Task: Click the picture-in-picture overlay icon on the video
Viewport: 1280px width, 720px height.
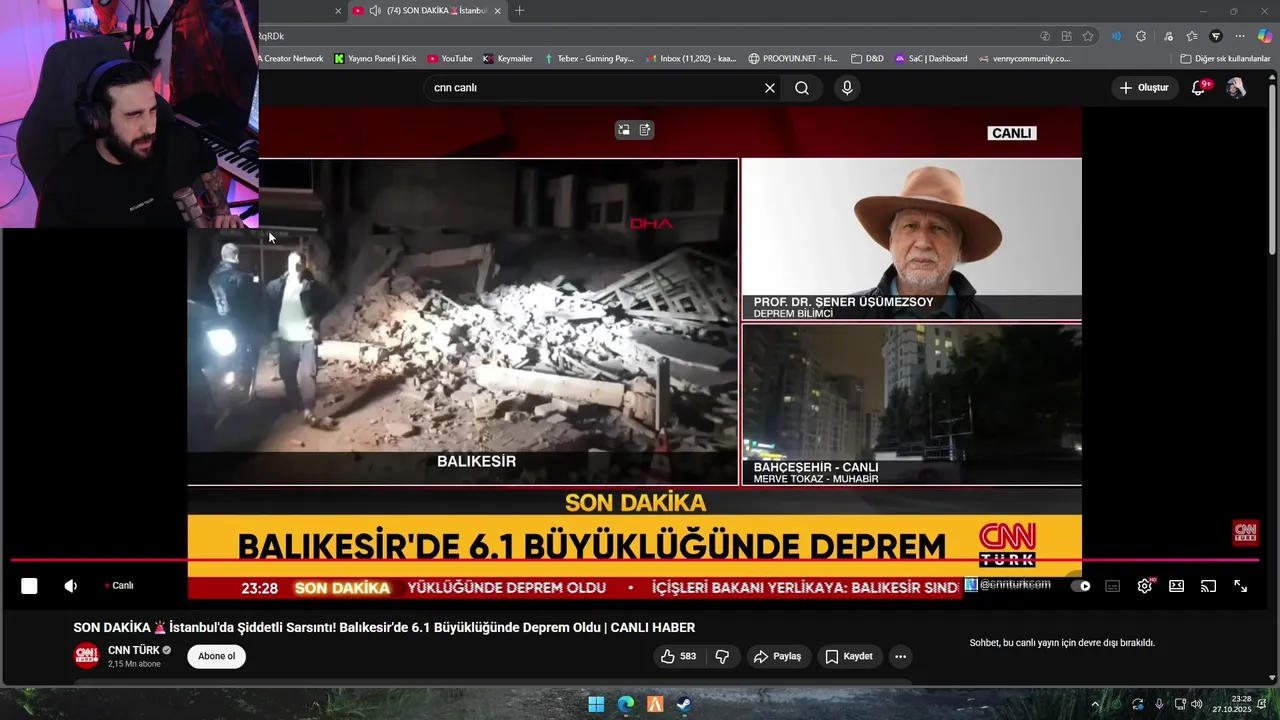Action: point(624,129)
